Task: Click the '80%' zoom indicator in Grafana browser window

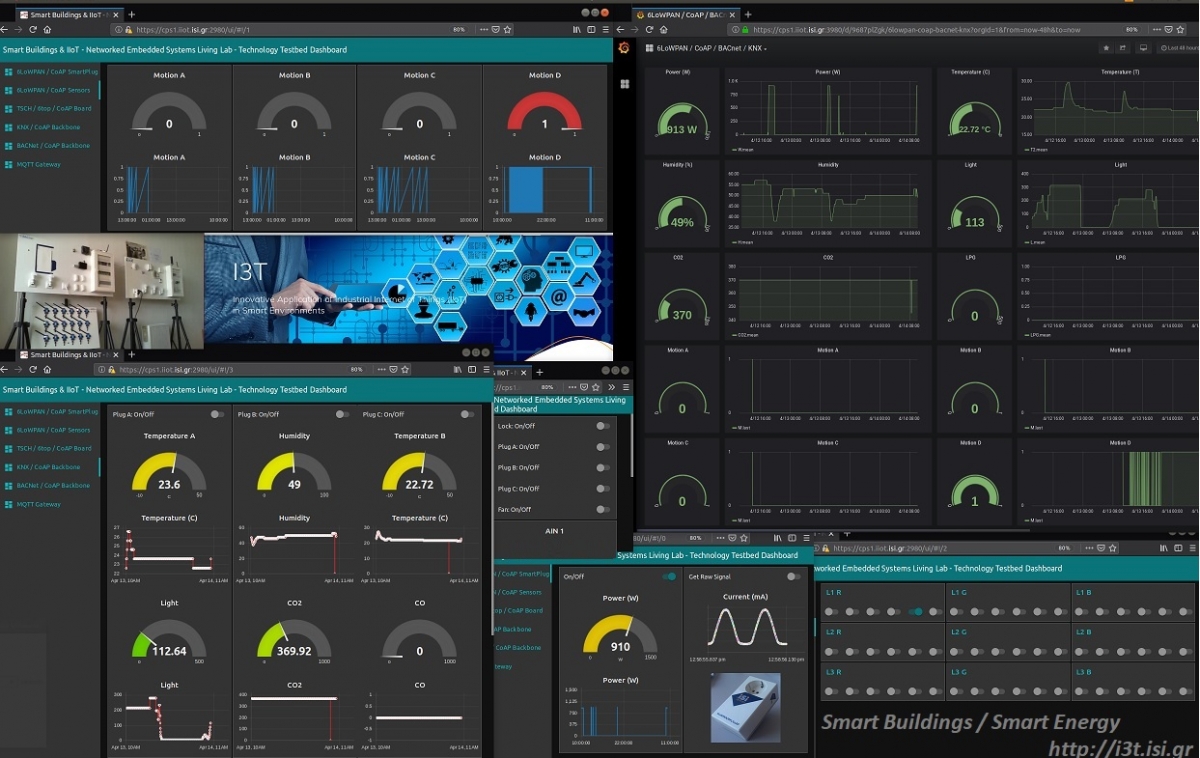Action: [x=1132, y=30]
